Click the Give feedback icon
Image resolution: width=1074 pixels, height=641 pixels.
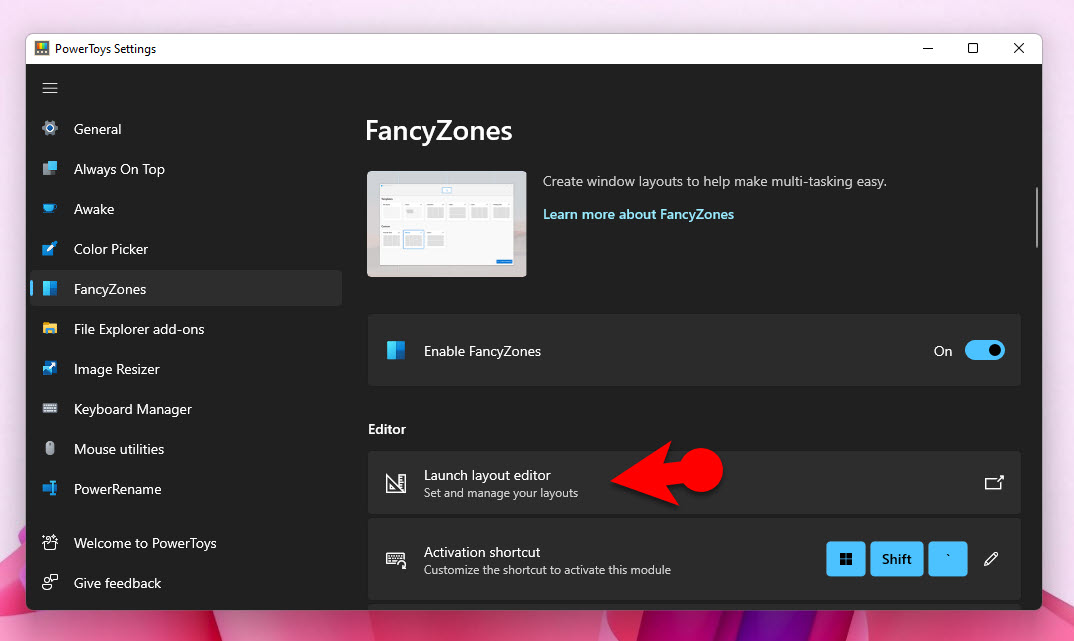tap(50, 583)
